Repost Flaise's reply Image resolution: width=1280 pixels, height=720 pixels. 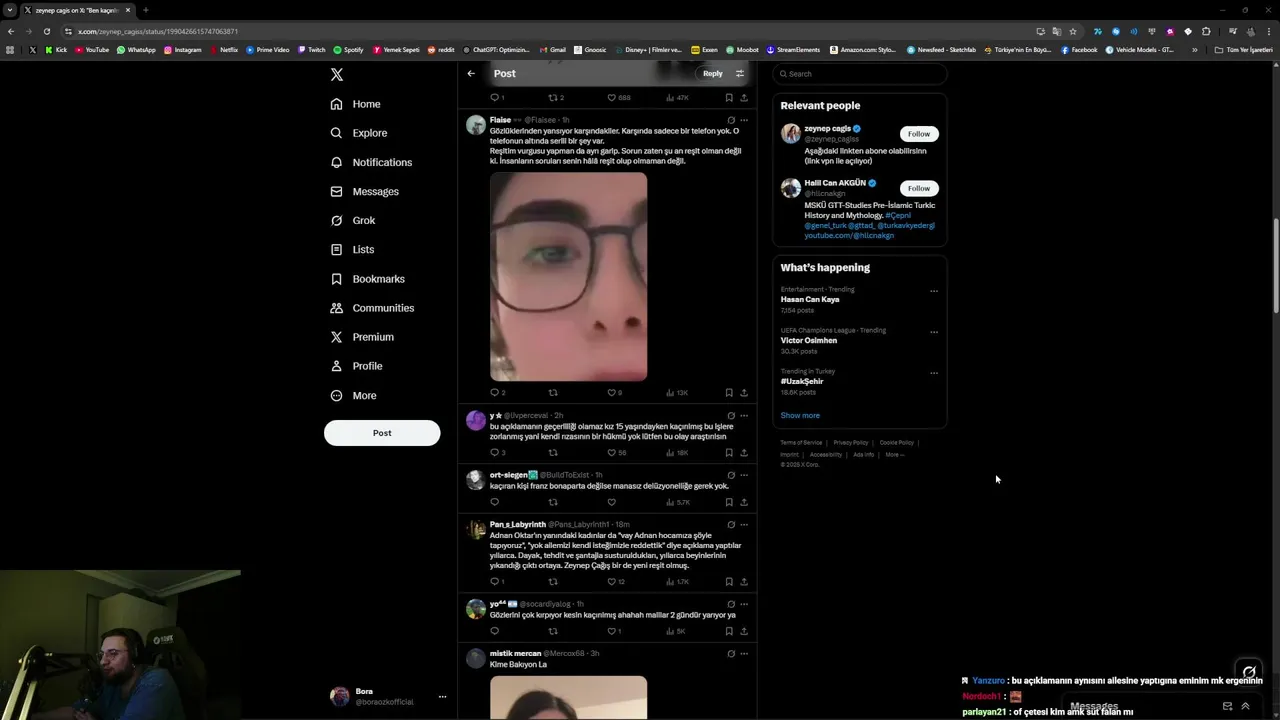(553, 393)
